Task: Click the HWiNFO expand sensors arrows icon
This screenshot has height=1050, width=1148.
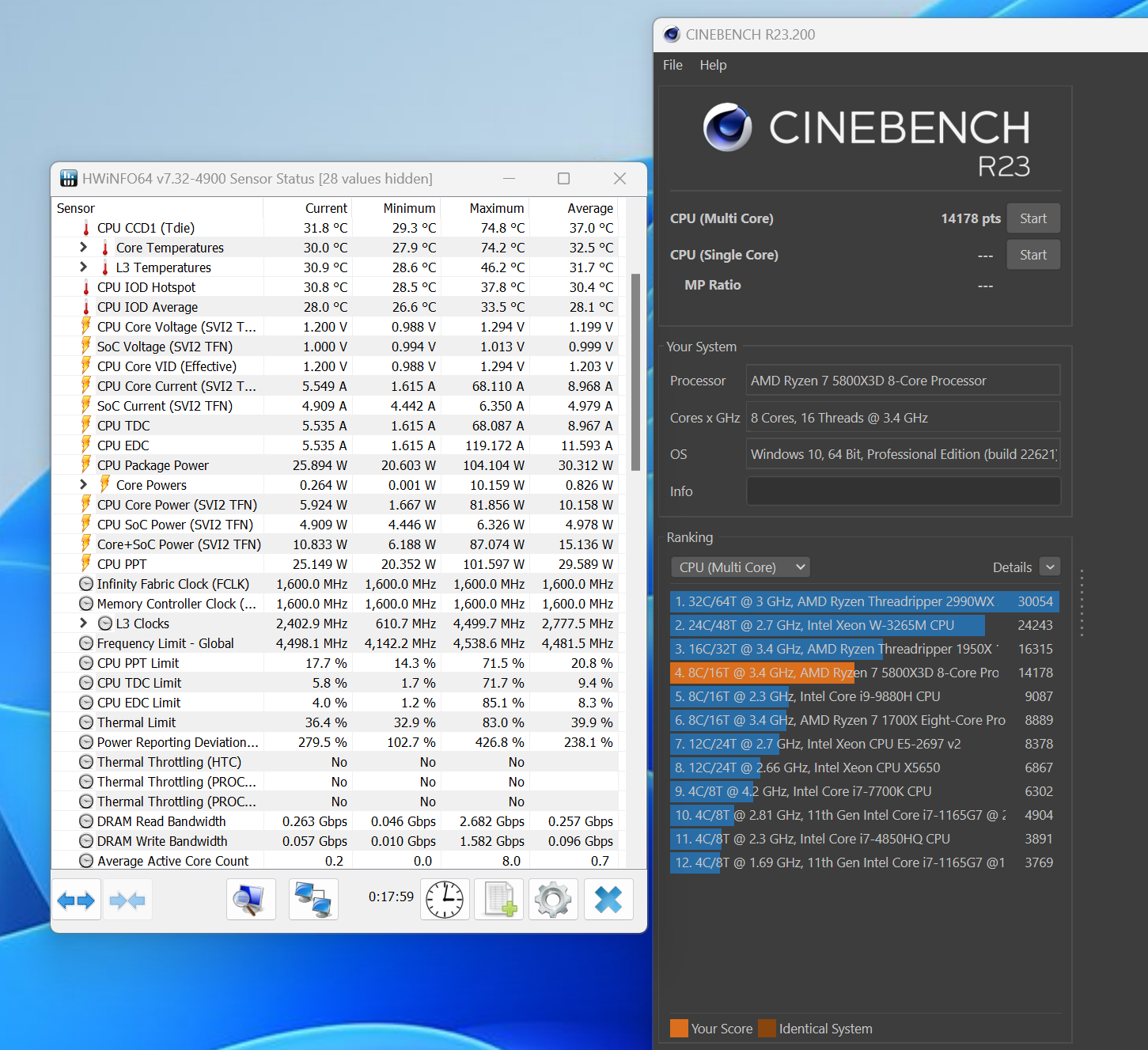Action: [x=76, y=900]
